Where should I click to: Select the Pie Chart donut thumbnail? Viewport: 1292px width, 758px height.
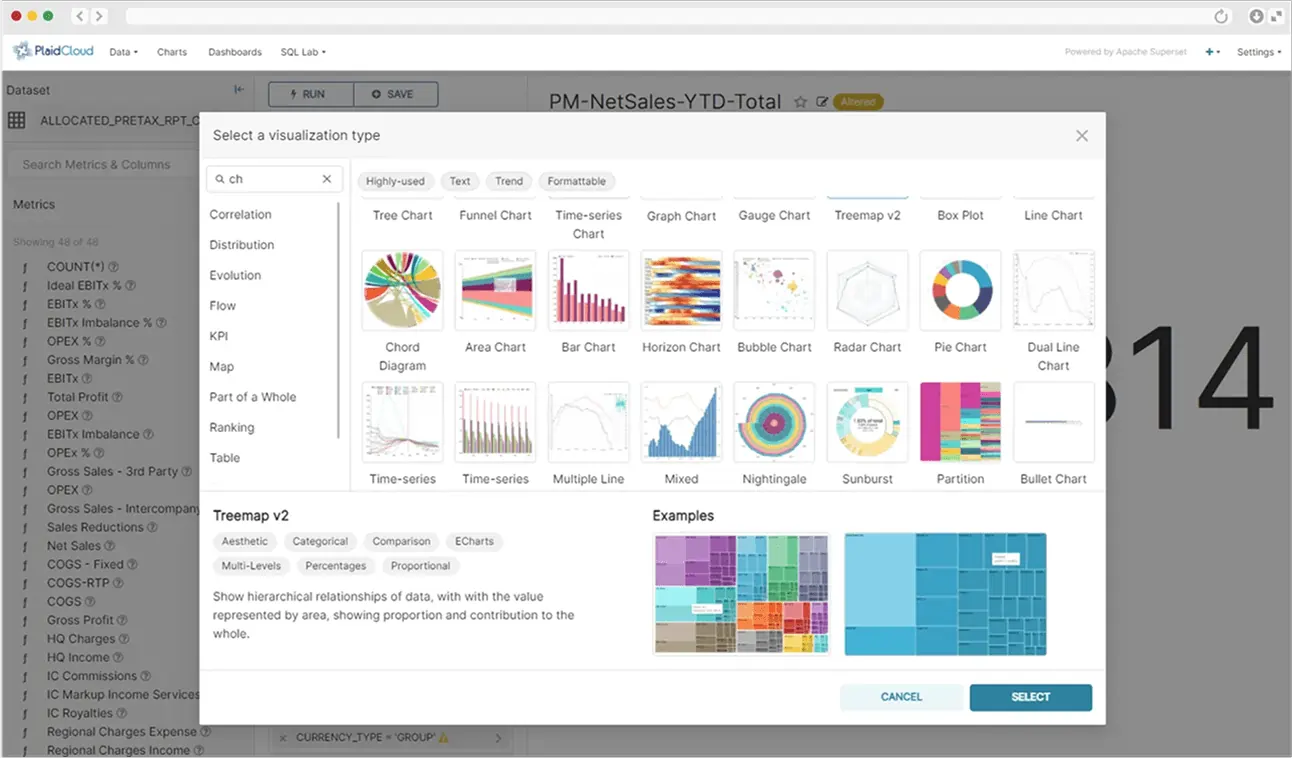coord(960,291)
